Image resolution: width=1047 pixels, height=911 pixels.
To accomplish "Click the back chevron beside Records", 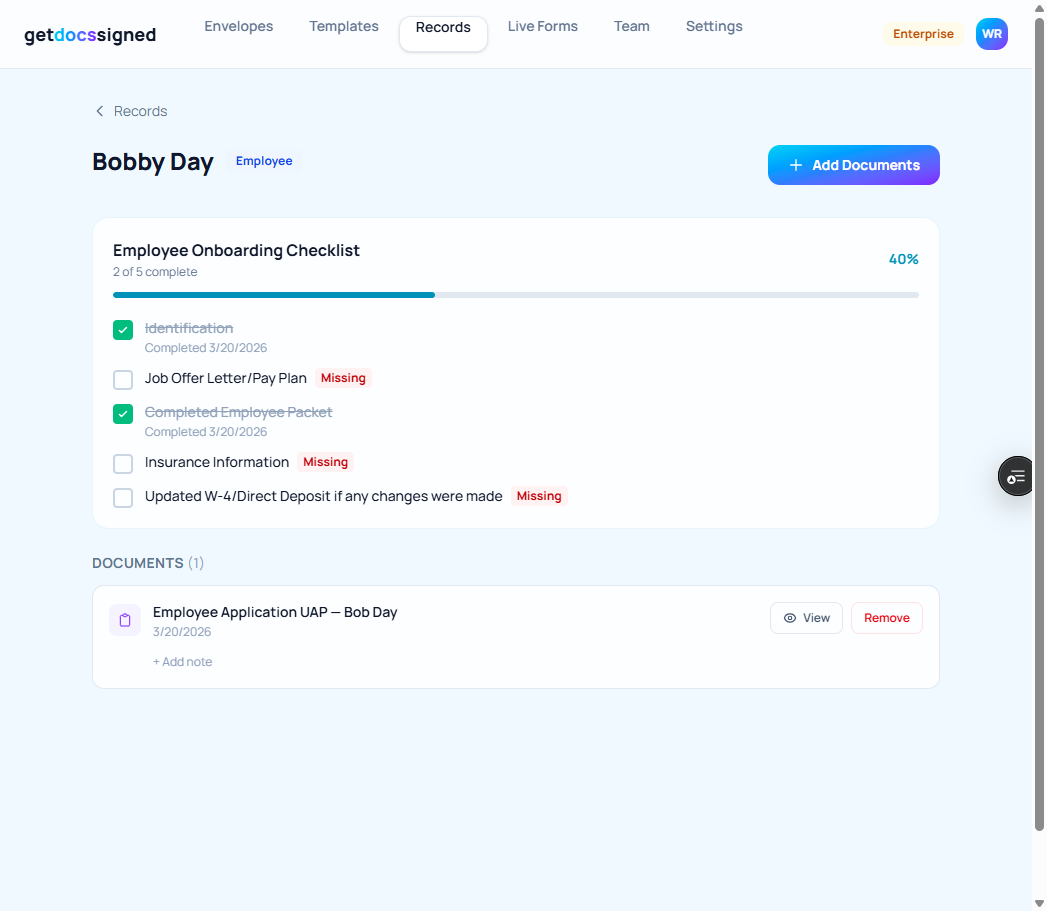I will click(99, 111).
